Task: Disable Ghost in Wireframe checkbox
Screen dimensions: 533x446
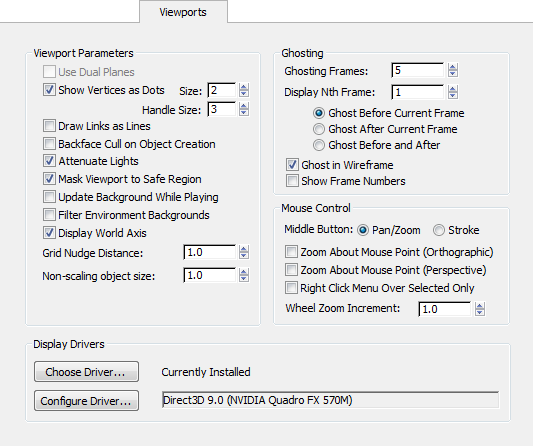Action: pyautogui.click(x=292, y=165)
